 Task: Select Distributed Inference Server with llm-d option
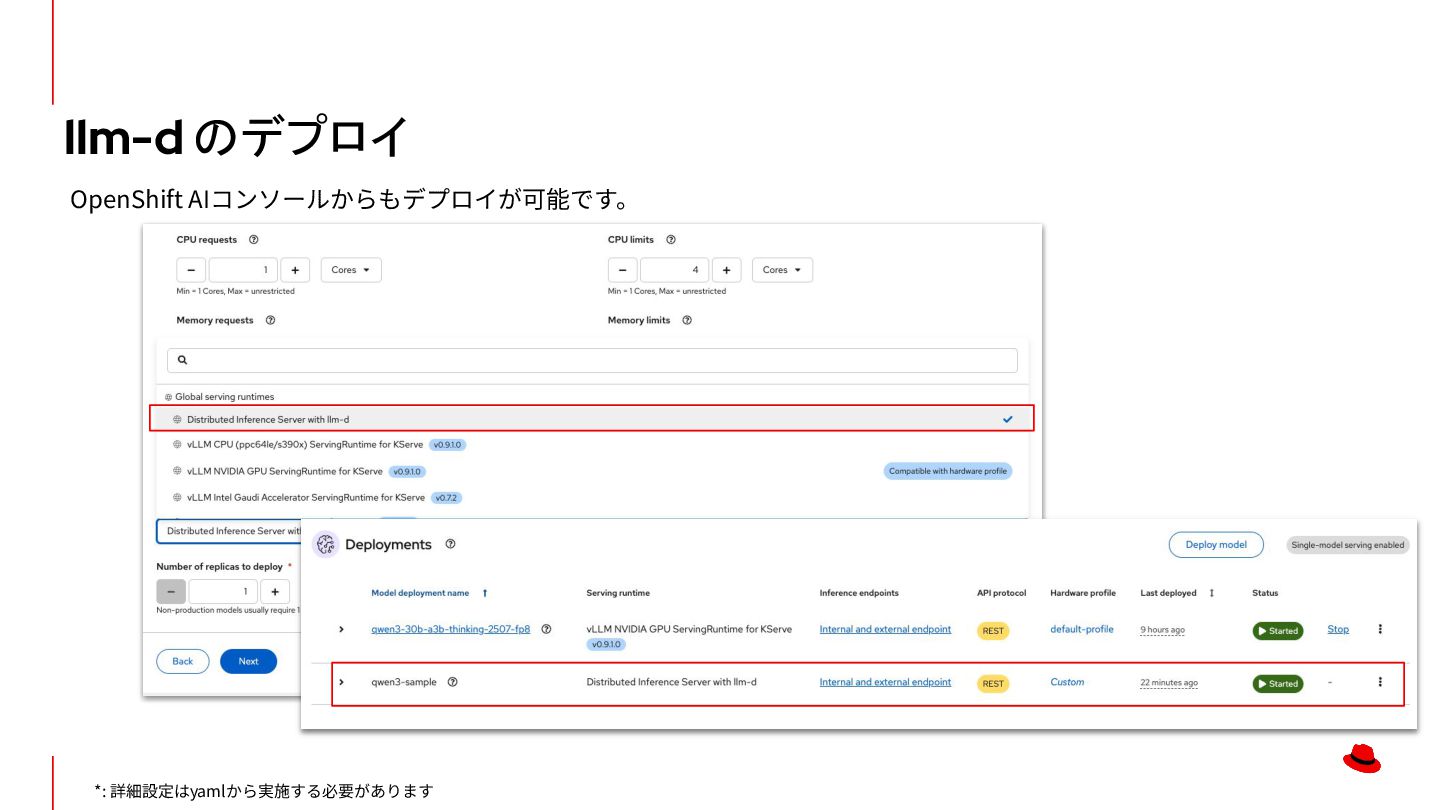[x=592, y=419]
